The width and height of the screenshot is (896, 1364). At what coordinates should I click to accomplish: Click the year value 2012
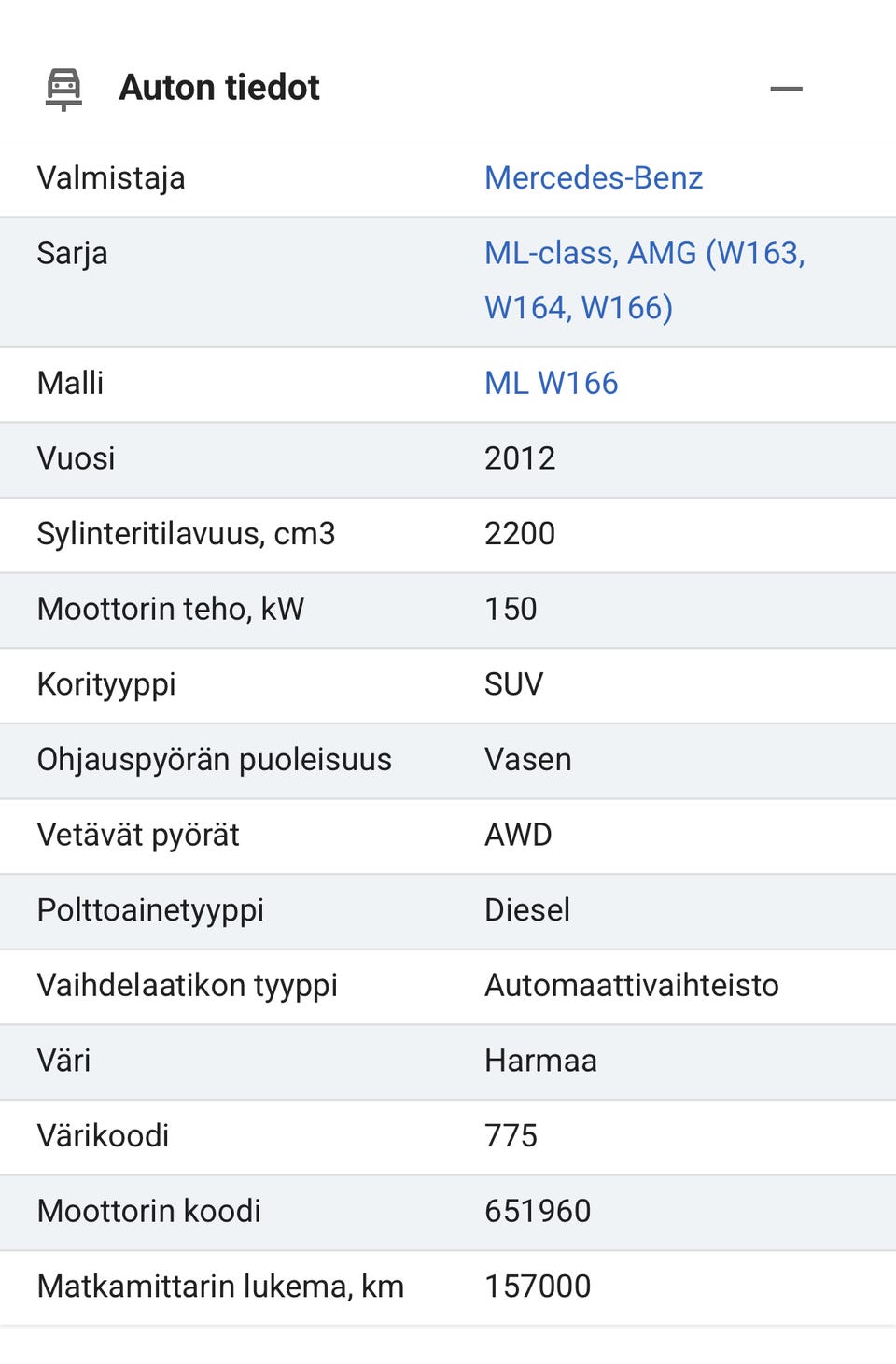520,458
